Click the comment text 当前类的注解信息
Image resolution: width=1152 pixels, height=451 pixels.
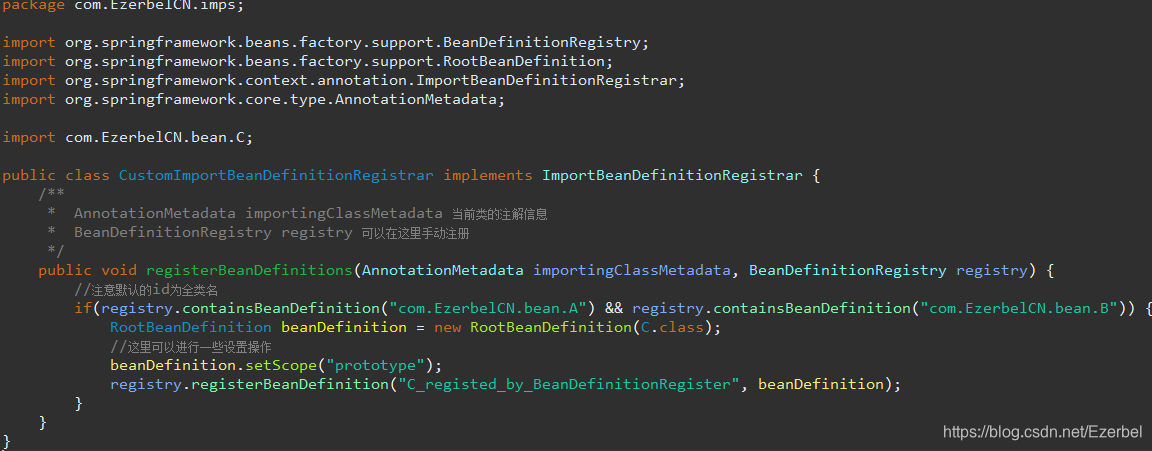click(500, 214)
